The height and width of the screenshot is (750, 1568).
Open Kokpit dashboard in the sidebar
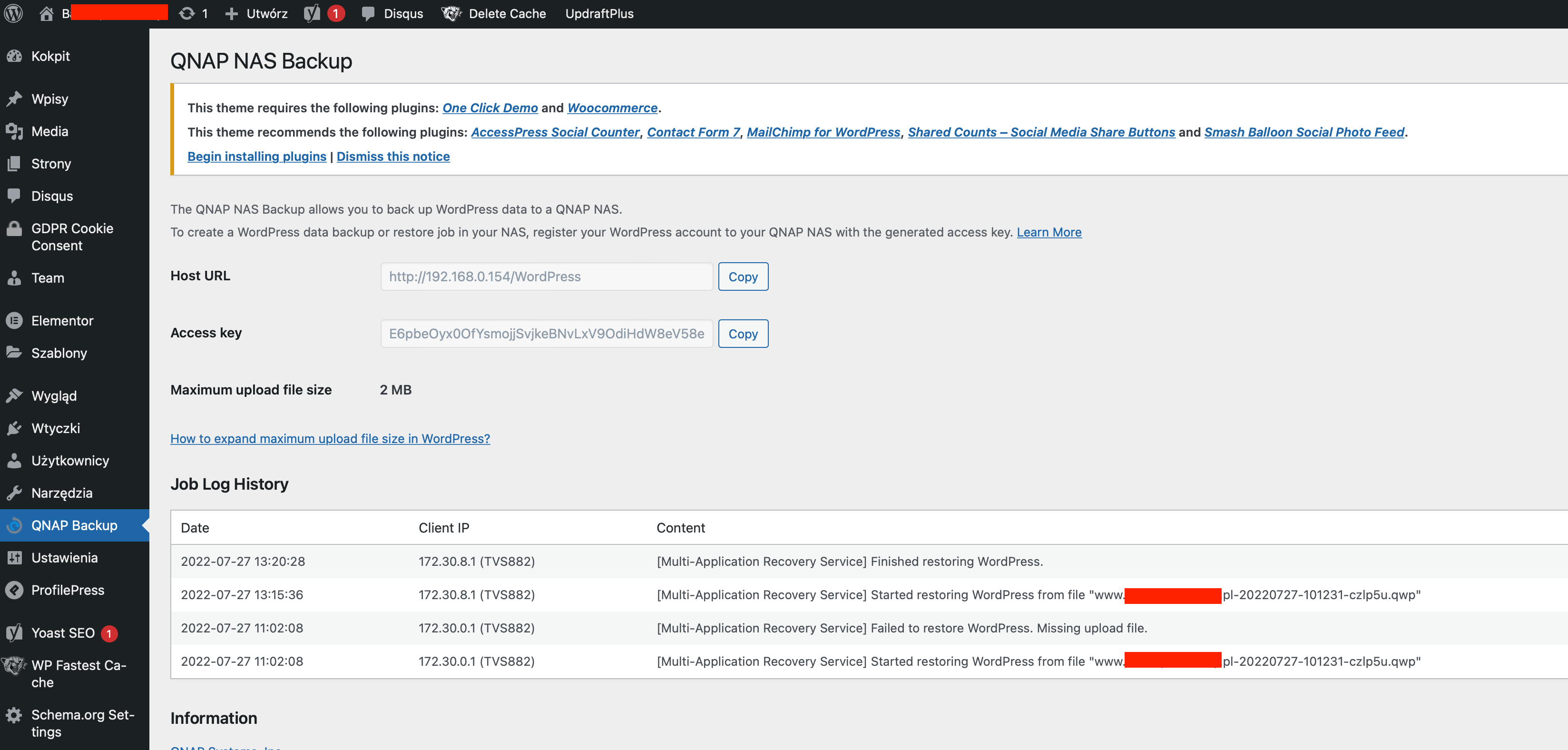[x=50, y=56]
